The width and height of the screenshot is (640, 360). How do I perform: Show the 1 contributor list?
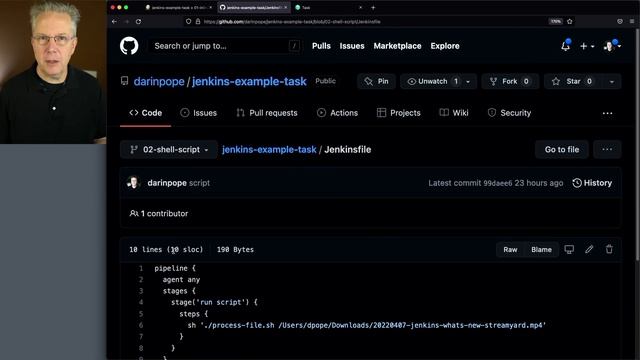[x=159, y=213]
